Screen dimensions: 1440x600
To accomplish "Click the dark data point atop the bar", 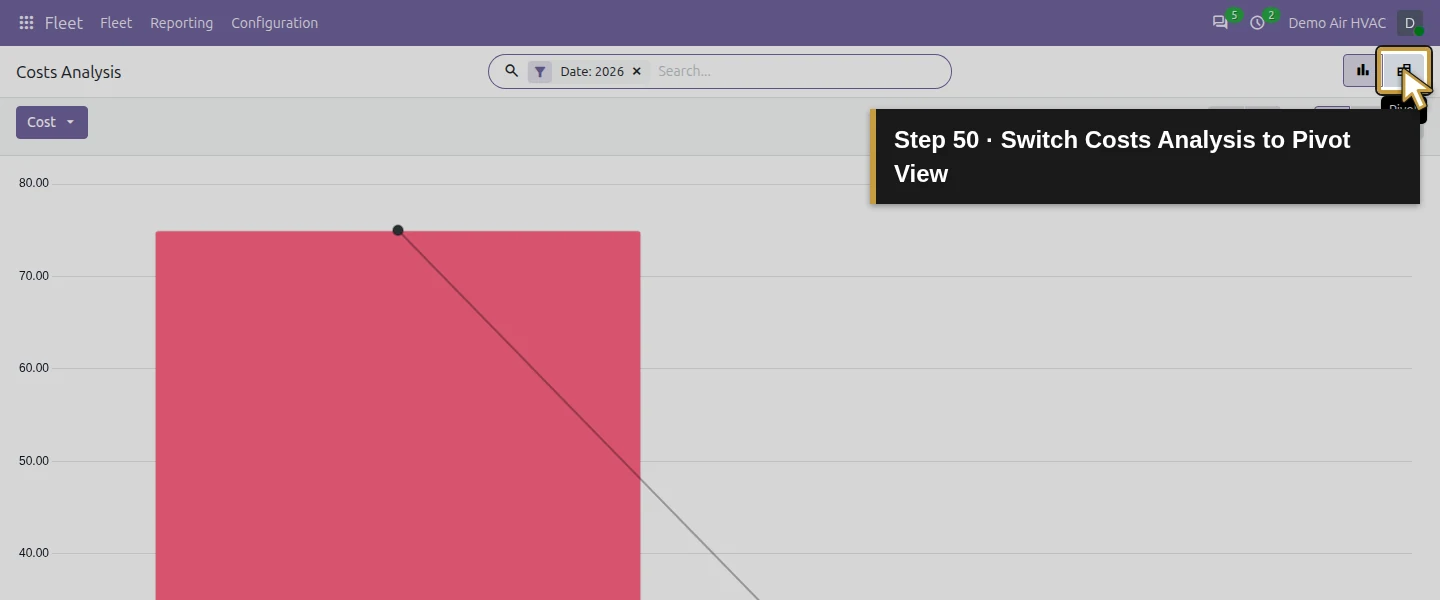I will (398, 230).
